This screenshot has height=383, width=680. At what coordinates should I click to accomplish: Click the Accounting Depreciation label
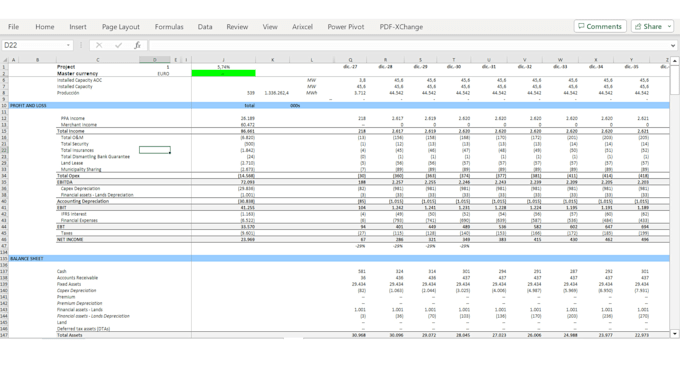coord(83,201)
